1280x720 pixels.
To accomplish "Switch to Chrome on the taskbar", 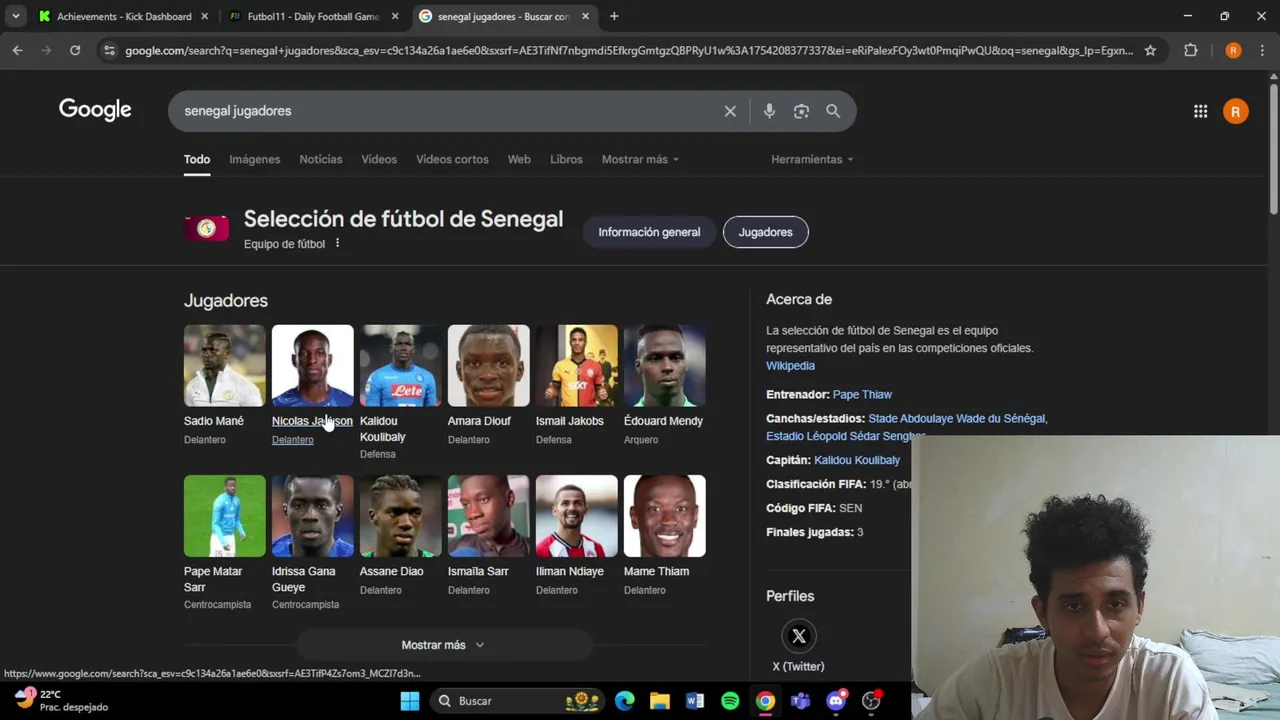I will click(765, 701).
